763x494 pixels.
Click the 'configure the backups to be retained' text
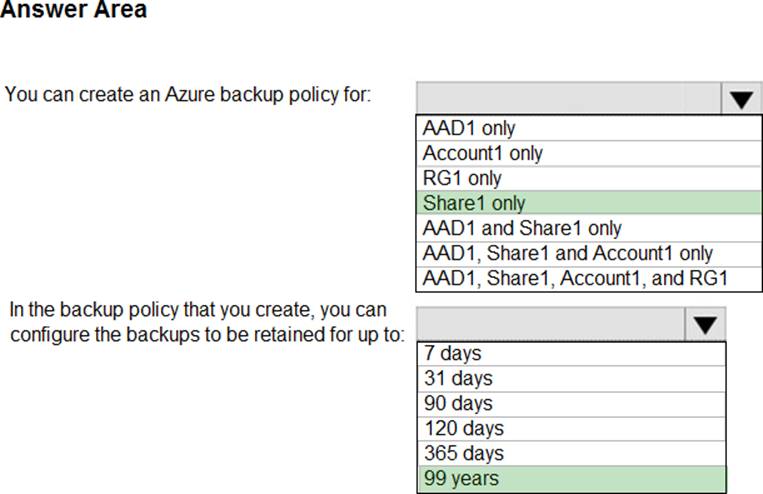pos(207,333)
